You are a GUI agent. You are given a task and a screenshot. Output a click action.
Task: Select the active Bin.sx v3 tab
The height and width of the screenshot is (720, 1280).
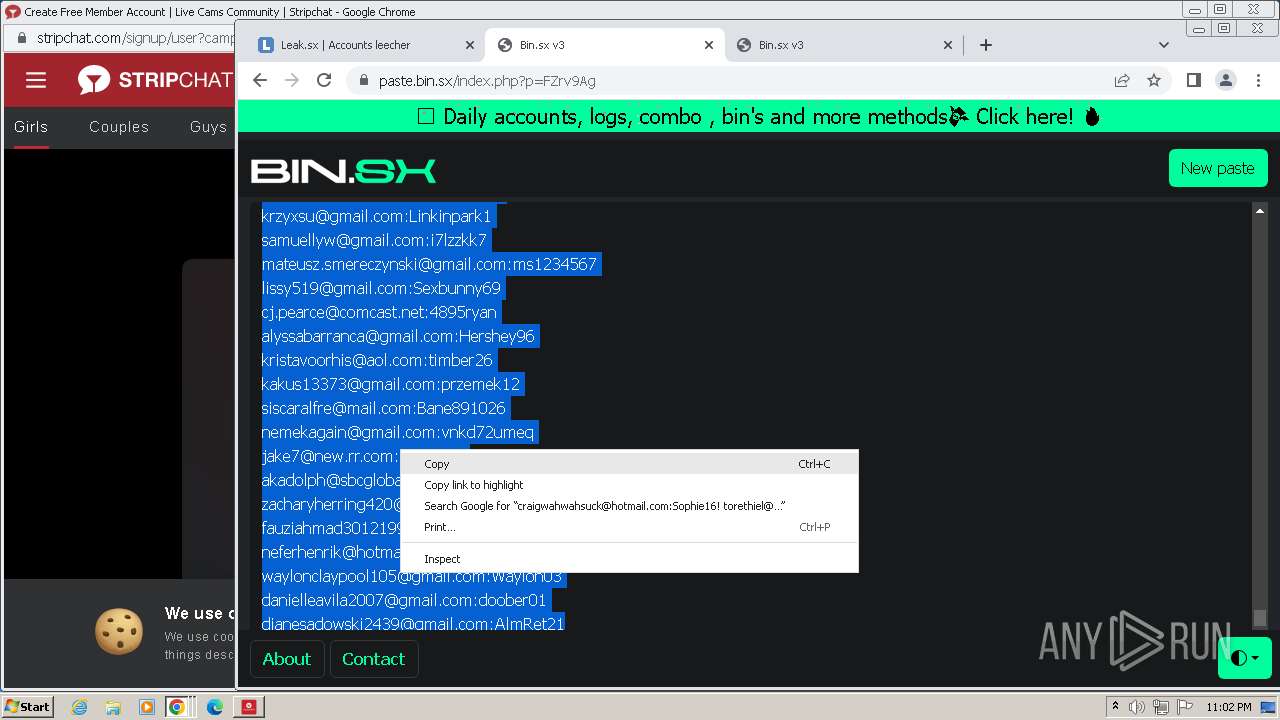tap(604, 45)
